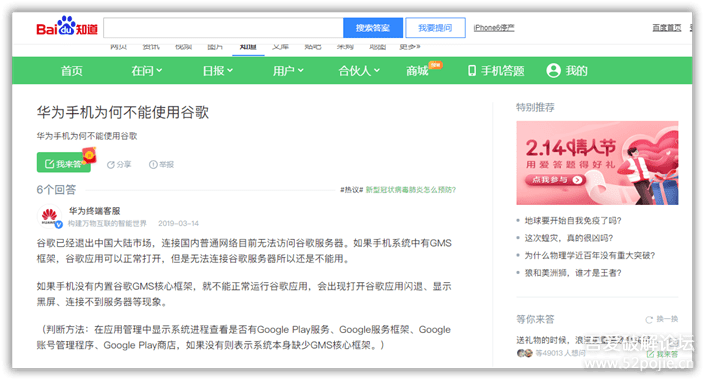Click the NEW badge on 商城

[x=435, y=65]
